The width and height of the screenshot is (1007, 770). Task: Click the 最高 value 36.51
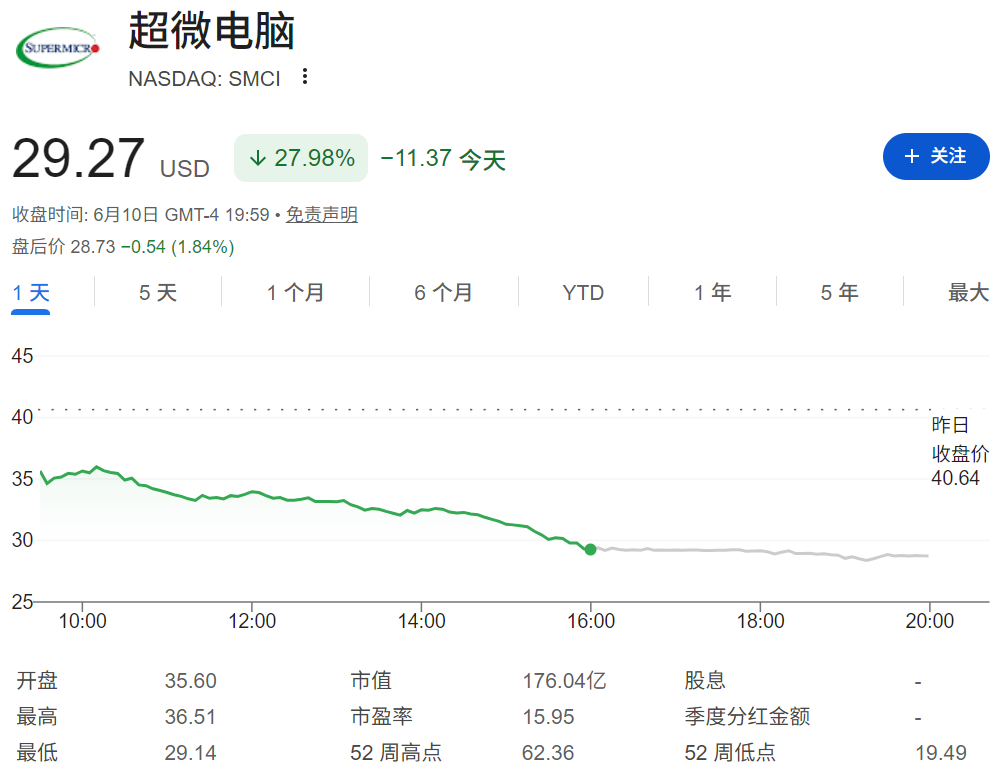[x=190, y=717]
